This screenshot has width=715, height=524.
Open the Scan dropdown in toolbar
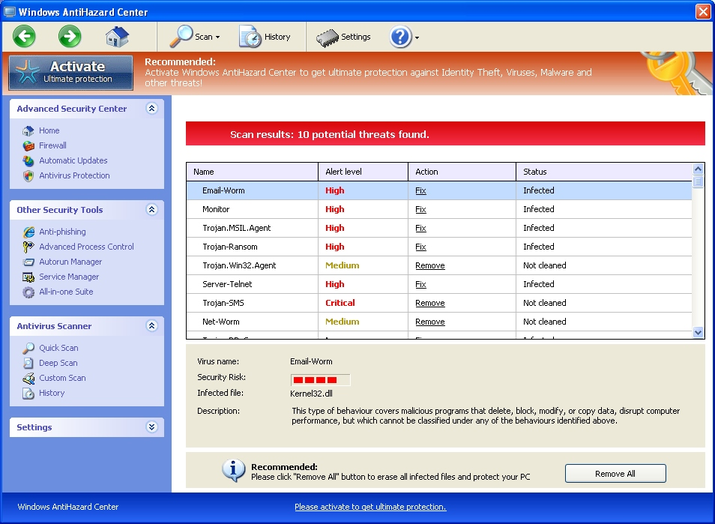195,37
